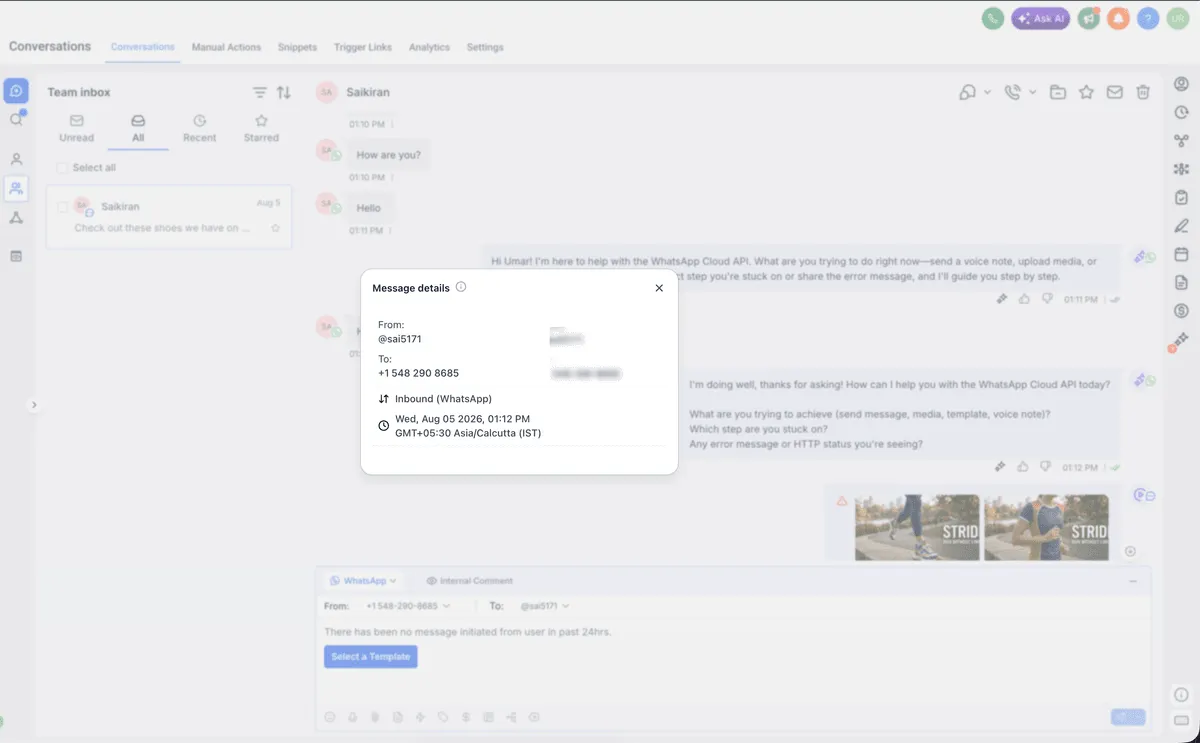Open the announcements megaphone icon
The image size is (1200, 743).
tap(1088, 18)
